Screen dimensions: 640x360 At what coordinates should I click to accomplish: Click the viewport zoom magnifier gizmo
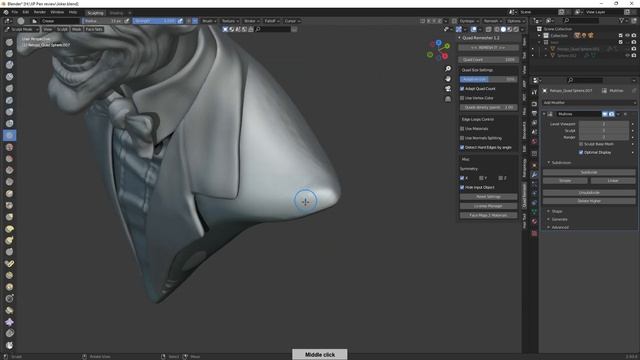tap(448, 69)
